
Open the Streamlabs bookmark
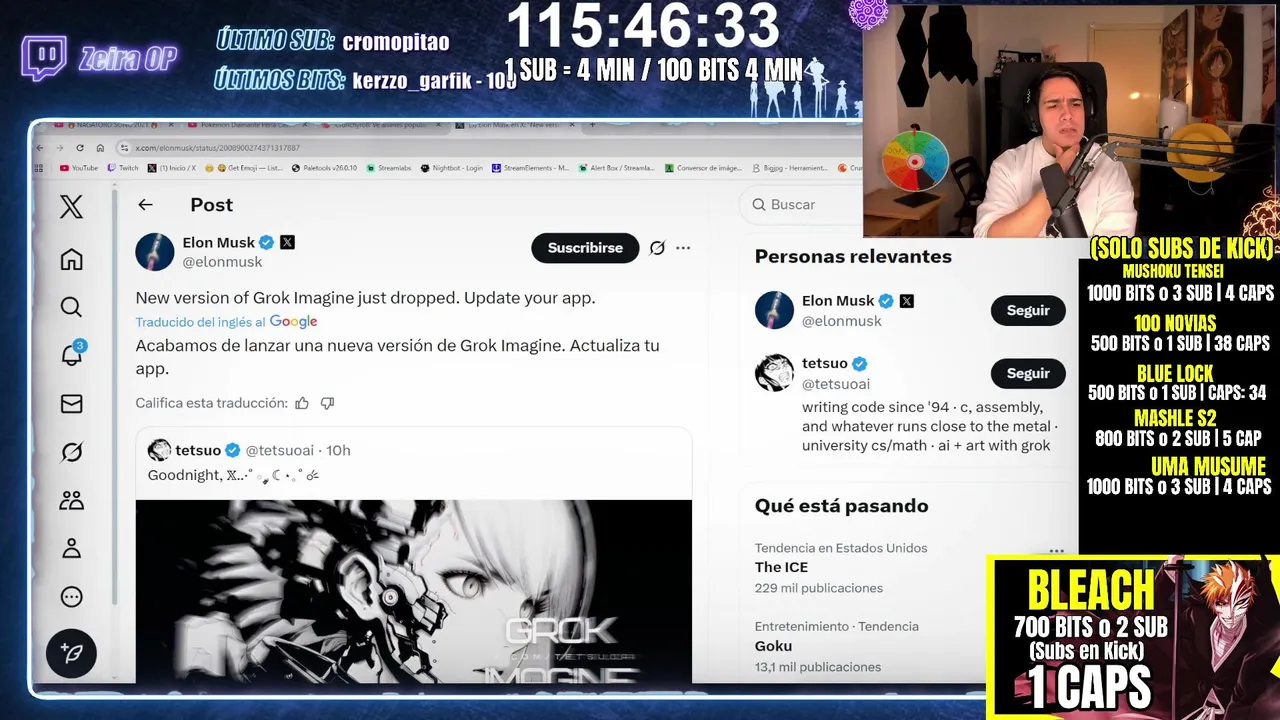389,168
